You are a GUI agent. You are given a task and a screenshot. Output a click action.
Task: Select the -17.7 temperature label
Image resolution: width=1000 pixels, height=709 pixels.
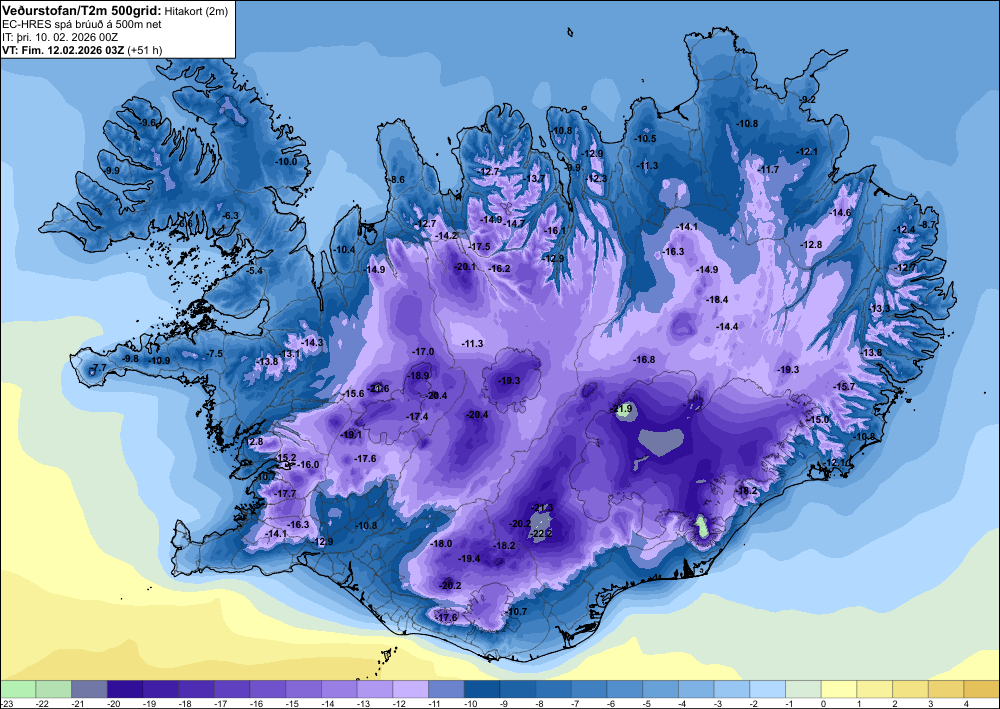coord(286,493)
